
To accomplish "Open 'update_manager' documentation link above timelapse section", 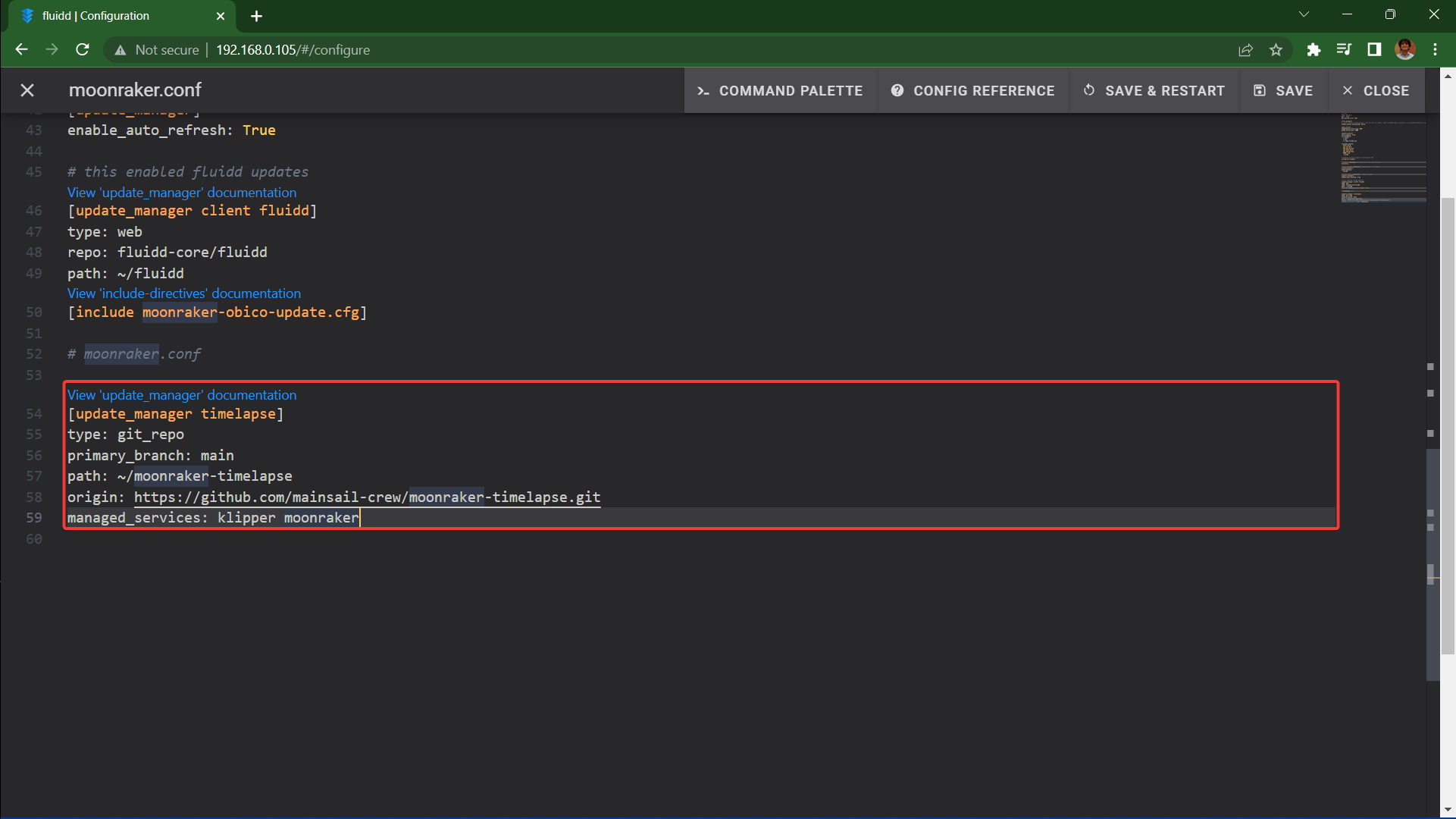I will (182, 395).
